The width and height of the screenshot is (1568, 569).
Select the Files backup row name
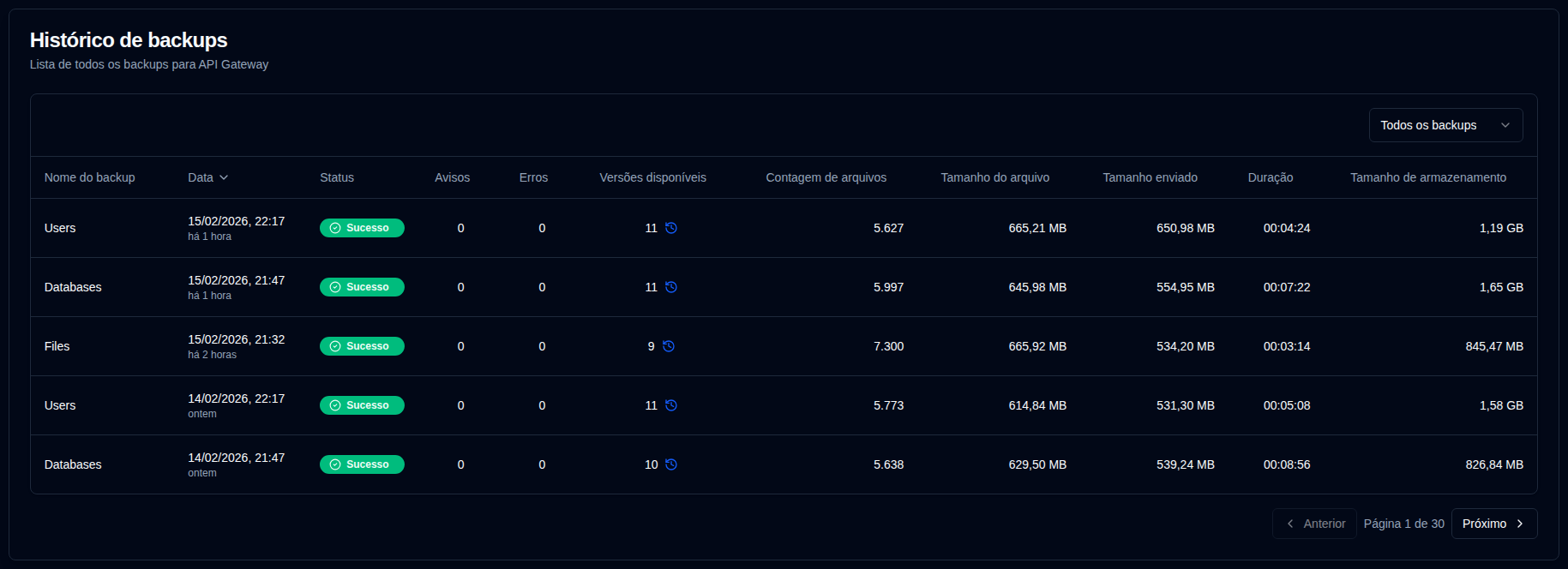click(57, 346)
